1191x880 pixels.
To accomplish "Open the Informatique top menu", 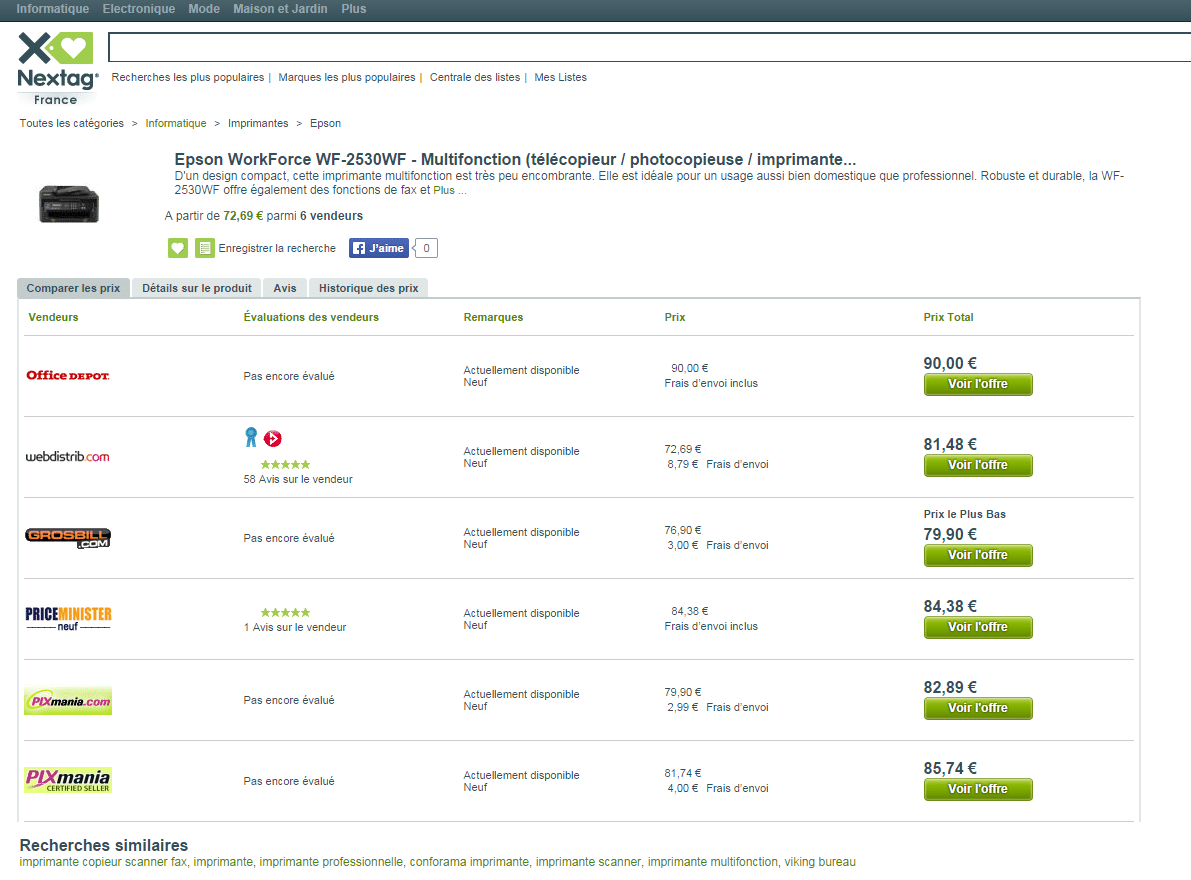I will (x=52, y=9).
